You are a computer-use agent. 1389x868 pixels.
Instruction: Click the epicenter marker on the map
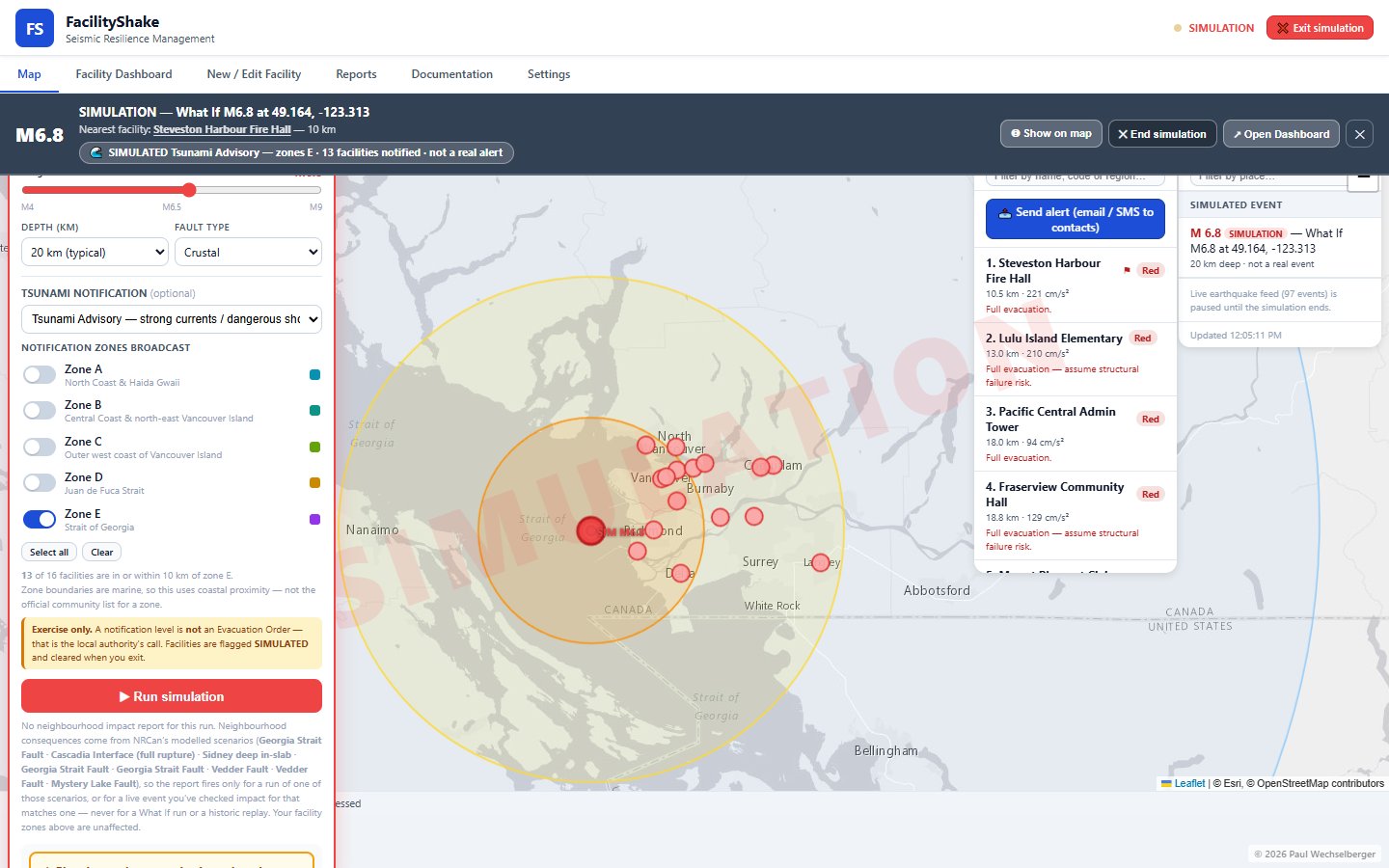click(590, 530)
